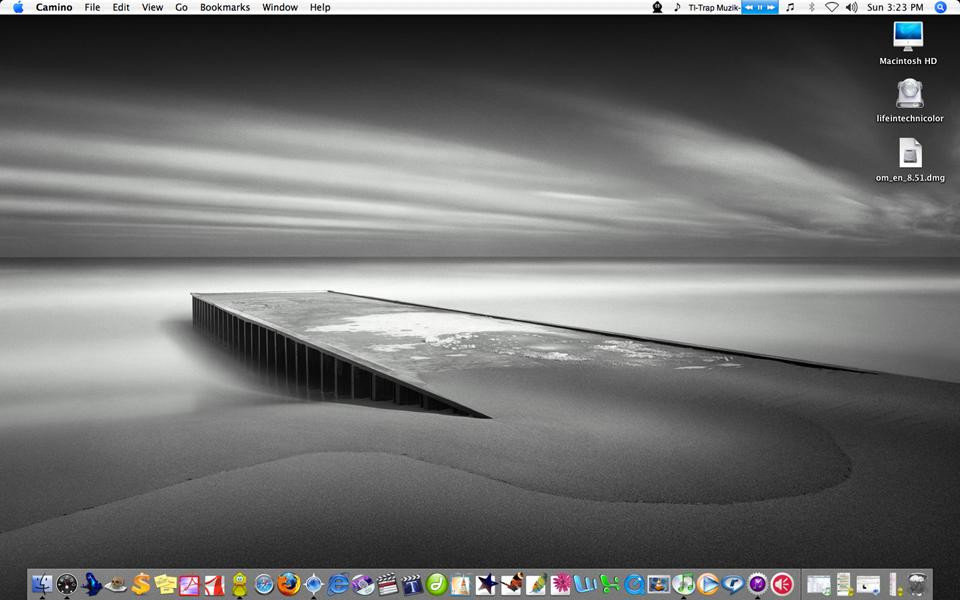This screenshot has width=960, height=600.
Task: Select the Macintosh HD desktop icon
Action: (908, 43)
